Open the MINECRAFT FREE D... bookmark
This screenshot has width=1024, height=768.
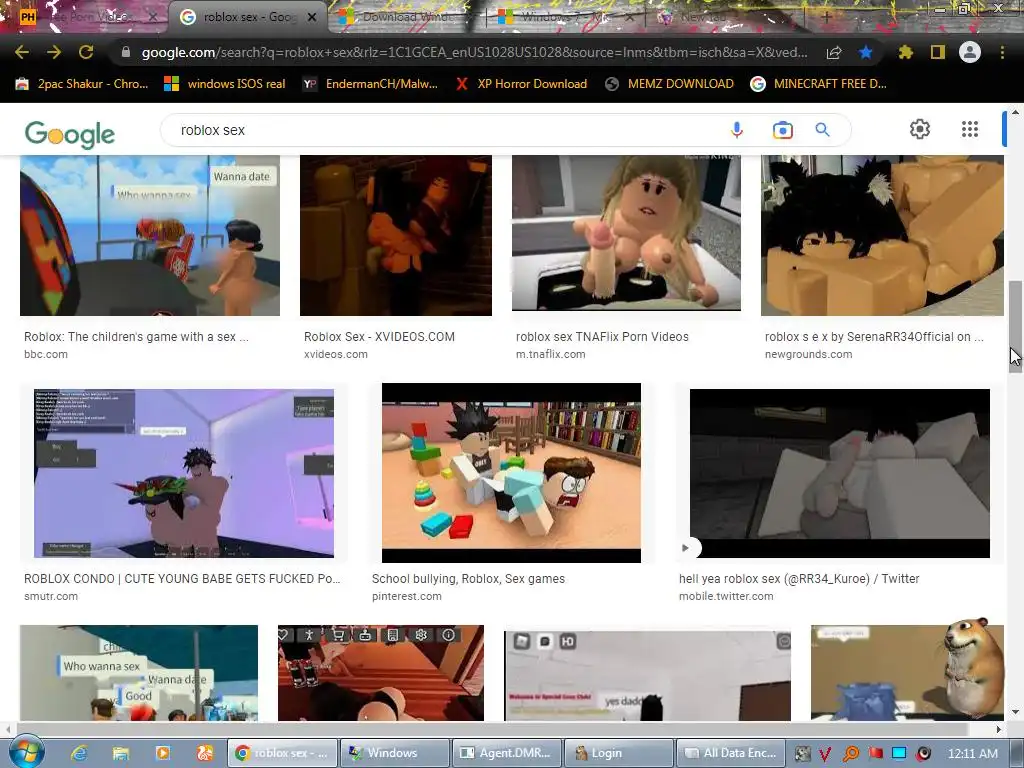(818, 84)
